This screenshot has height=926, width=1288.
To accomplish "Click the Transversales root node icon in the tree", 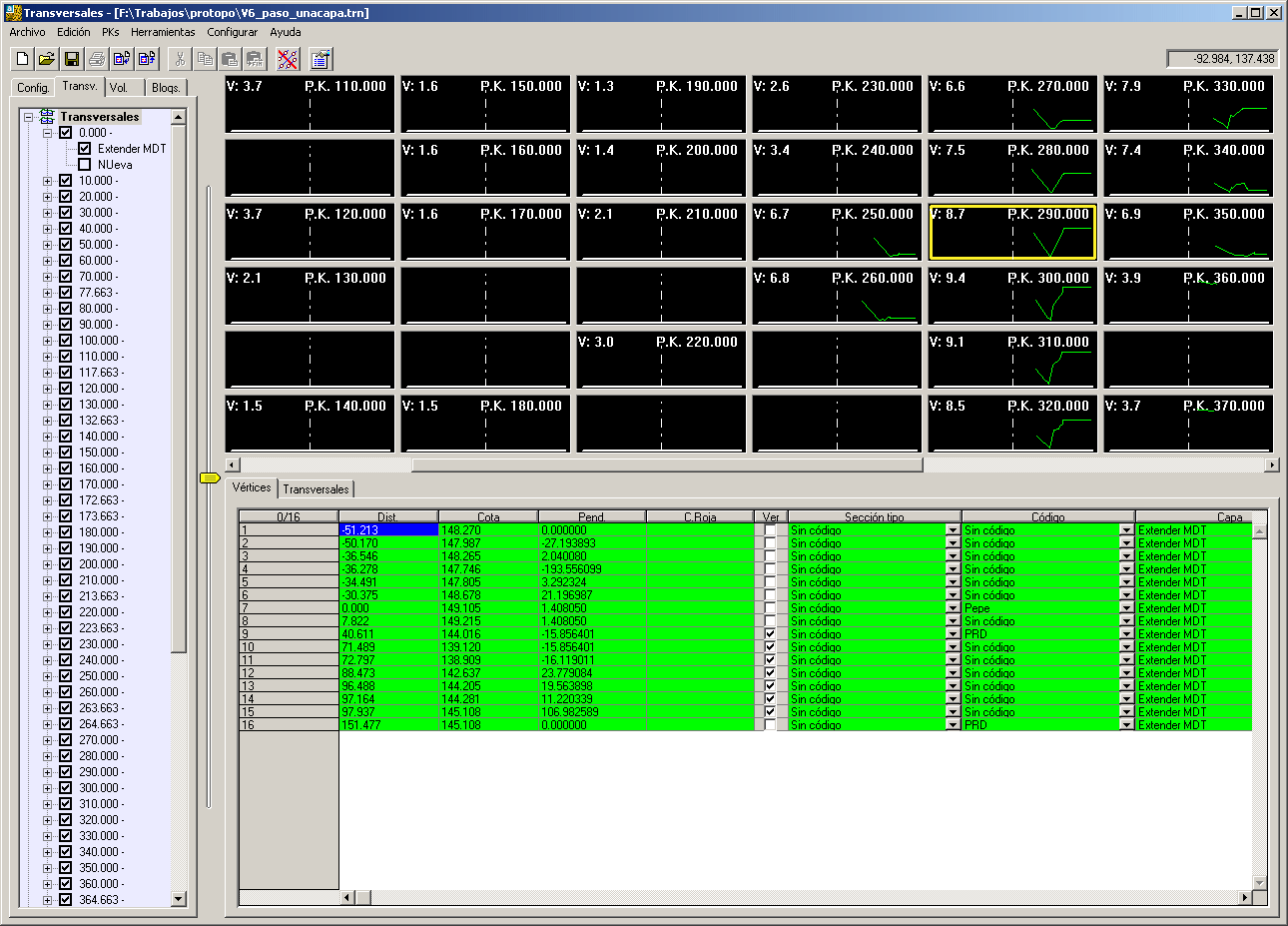I will pyautogui.click(x=47, y=117).
